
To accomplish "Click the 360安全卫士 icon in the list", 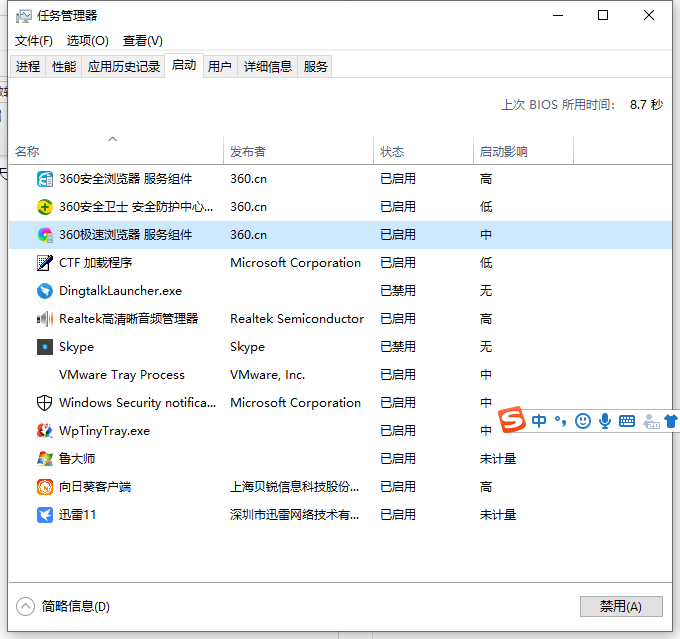I will click(45, 207).
